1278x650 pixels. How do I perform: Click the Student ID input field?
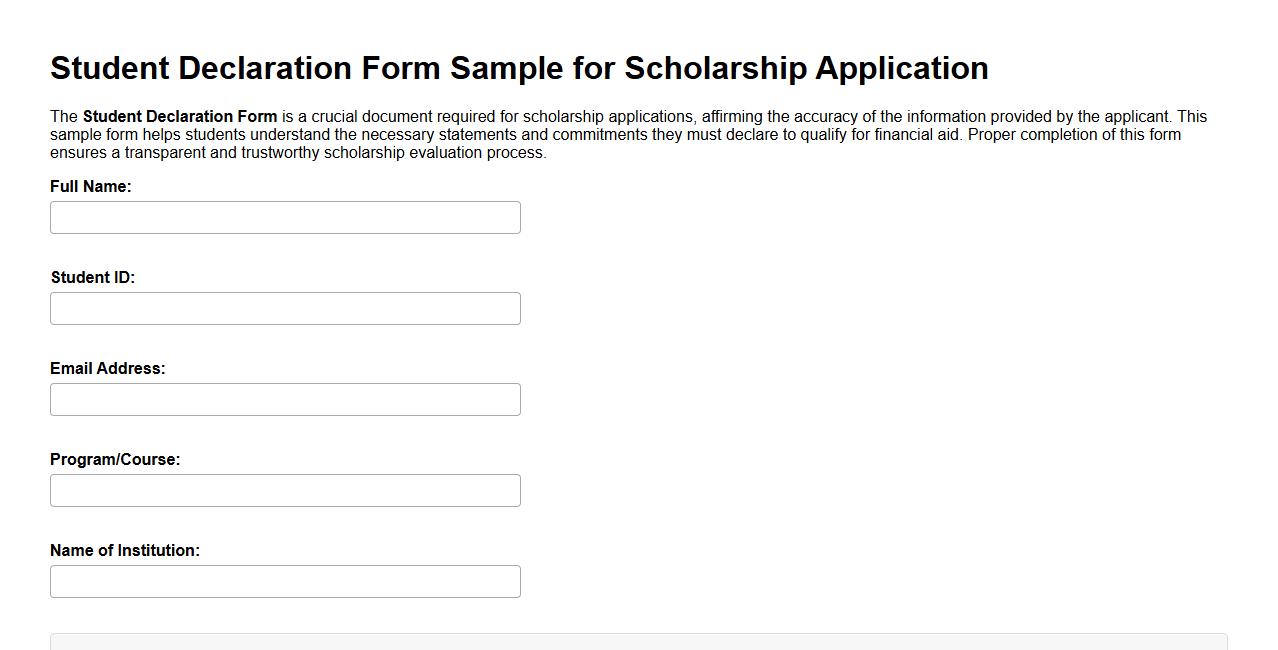(x=285, y=308)
